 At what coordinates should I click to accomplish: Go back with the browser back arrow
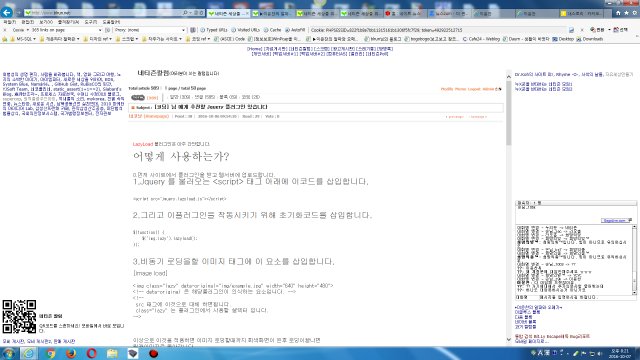click(x=7, y=12)
